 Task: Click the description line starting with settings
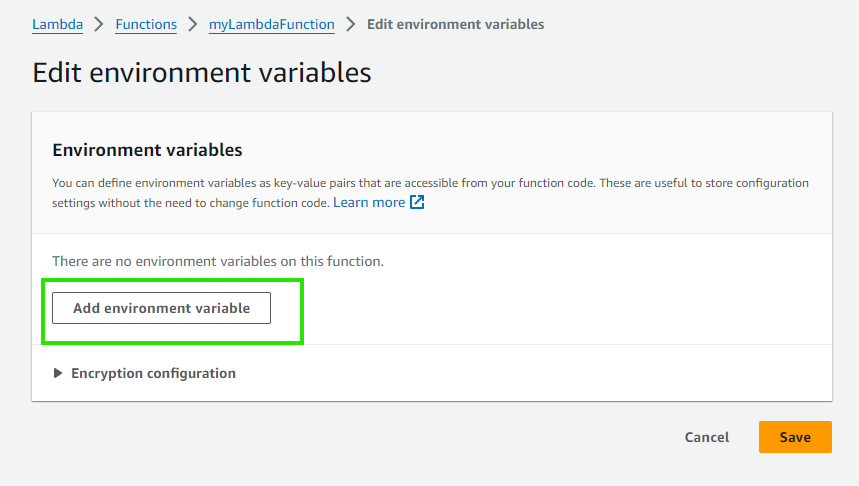pyautogui.click(x=190, y=203)
